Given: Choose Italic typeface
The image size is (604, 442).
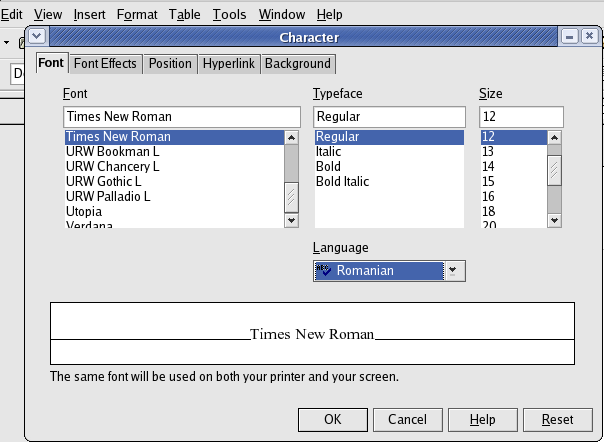Looking at the screenshot, I should coord(389,151).
